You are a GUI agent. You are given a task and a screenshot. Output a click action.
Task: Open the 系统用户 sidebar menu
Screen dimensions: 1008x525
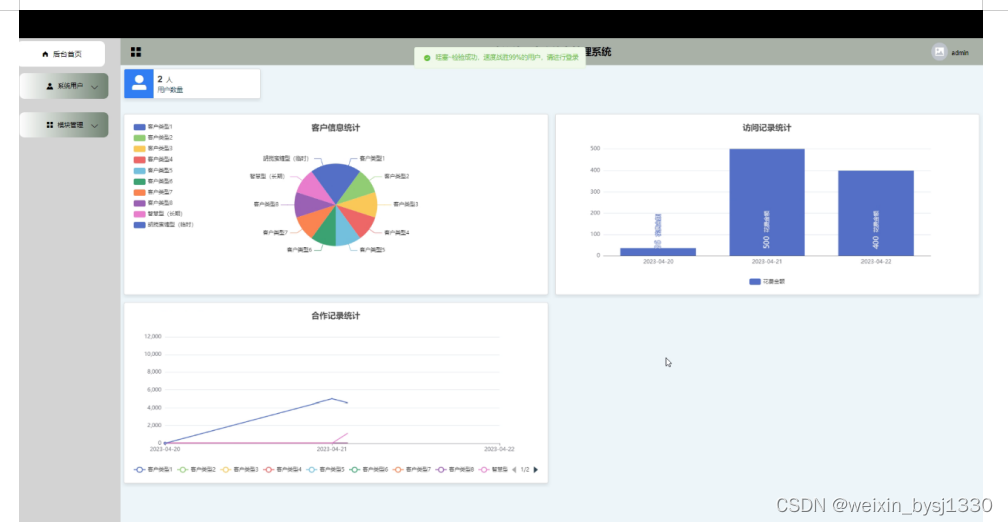tap(64, 86)
